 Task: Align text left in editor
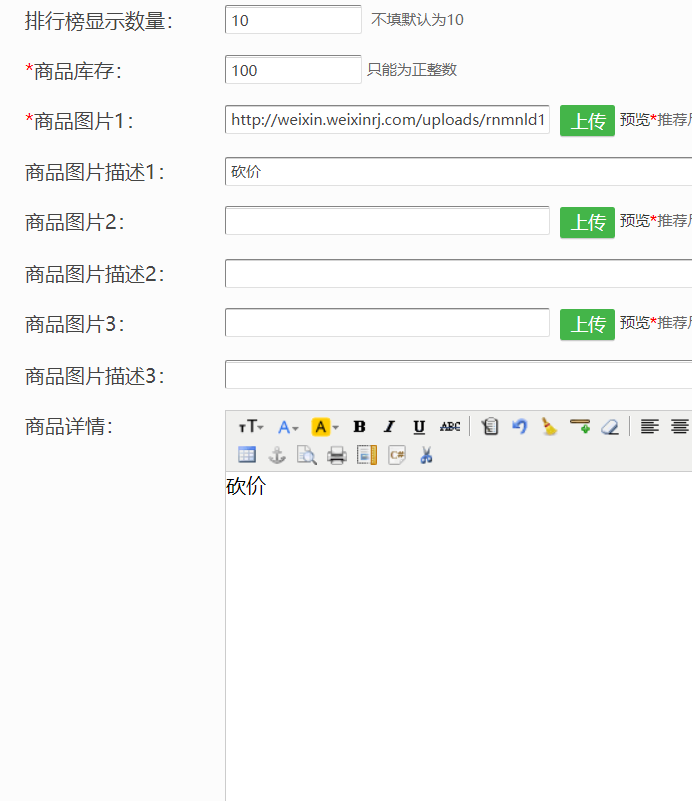click(x=650, y=426)
